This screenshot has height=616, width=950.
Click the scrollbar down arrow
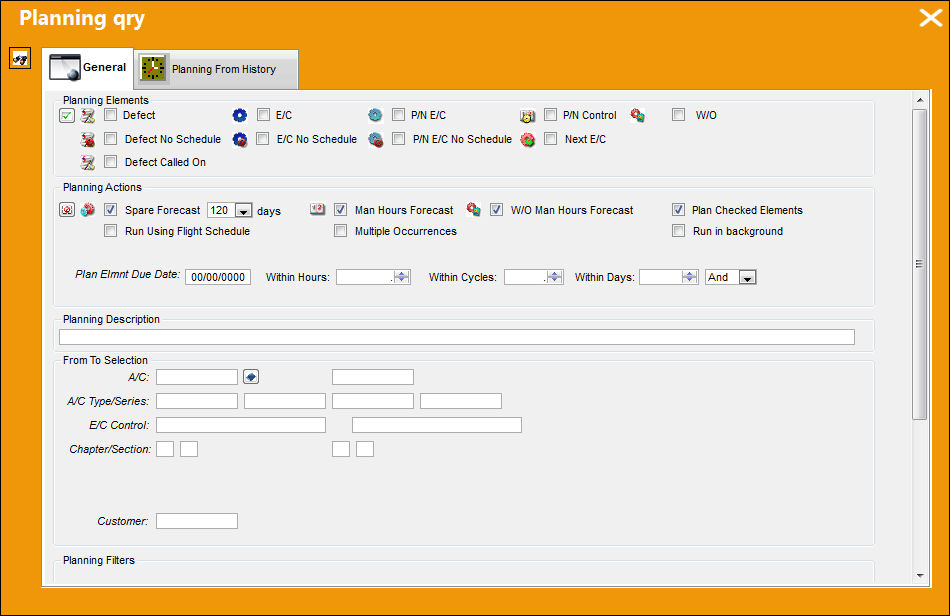click(920, 575)
